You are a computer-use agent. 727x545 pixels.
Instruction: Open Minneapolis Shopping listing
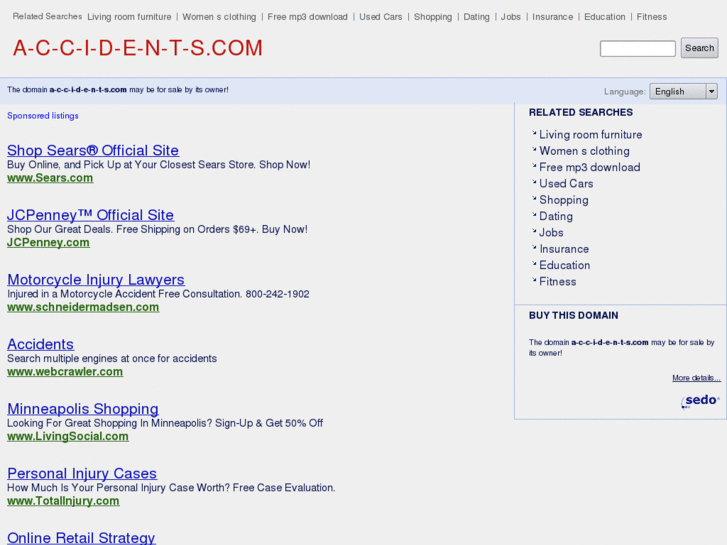83,409
